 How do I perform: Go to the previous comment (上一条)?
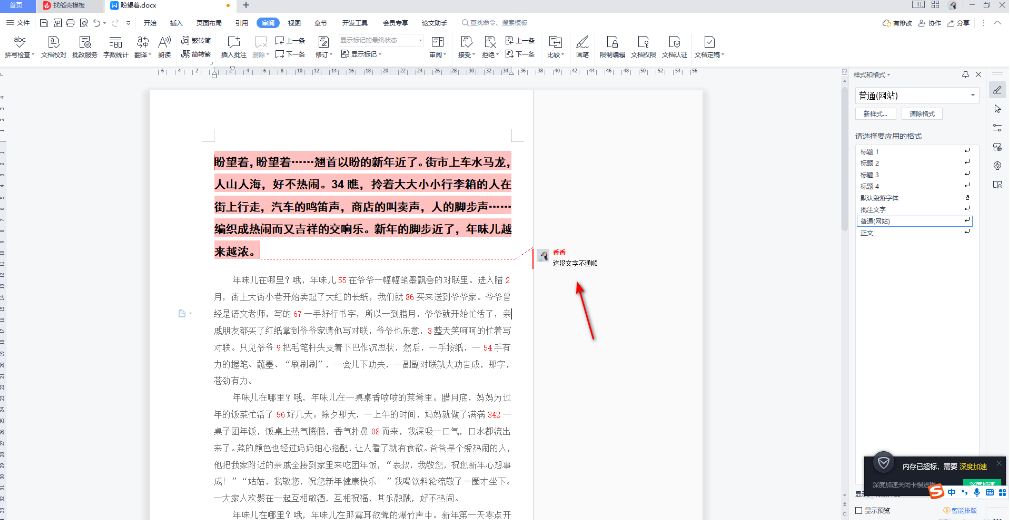pos(290,40)
